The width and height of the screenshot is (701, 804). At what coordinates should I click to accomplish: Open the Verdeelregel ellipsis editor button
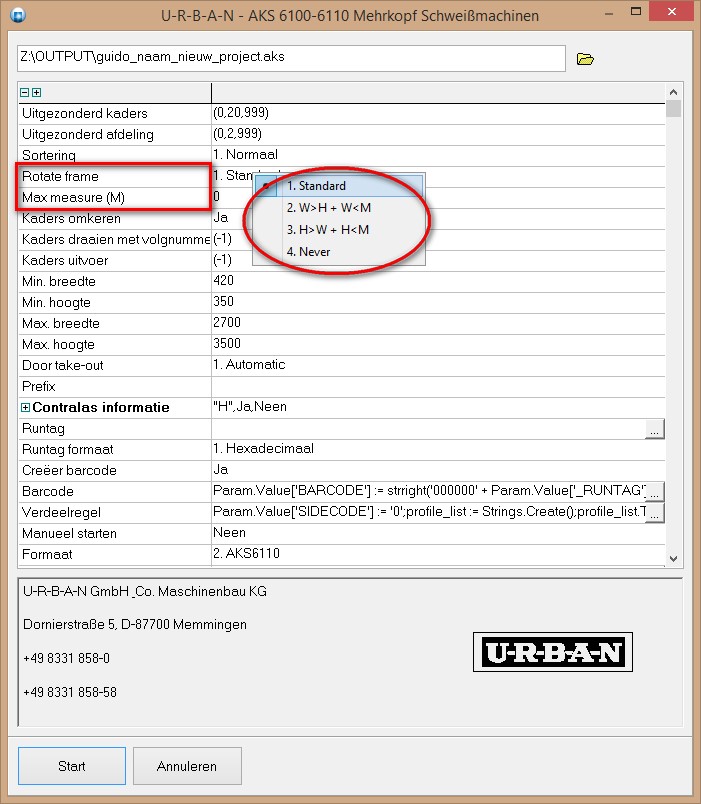coord(655,513)
